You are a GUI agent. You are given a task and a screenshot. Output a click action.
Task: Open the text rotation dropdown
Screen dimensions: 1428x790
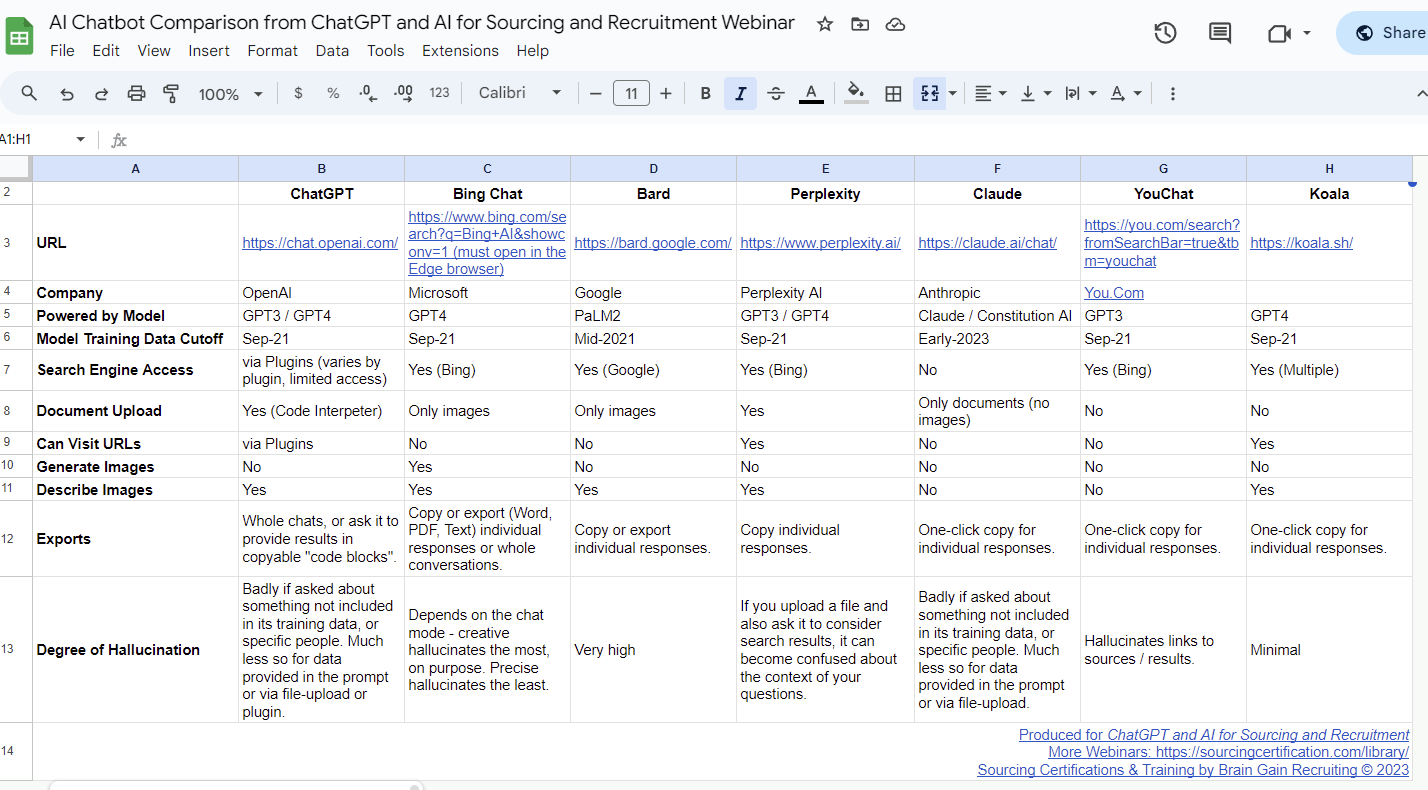point(1125,93)
